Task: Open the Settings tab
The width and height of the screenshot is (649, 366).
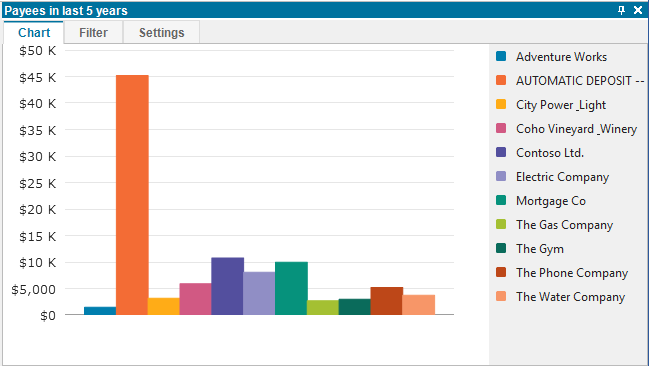Action: tap(161, 32)
